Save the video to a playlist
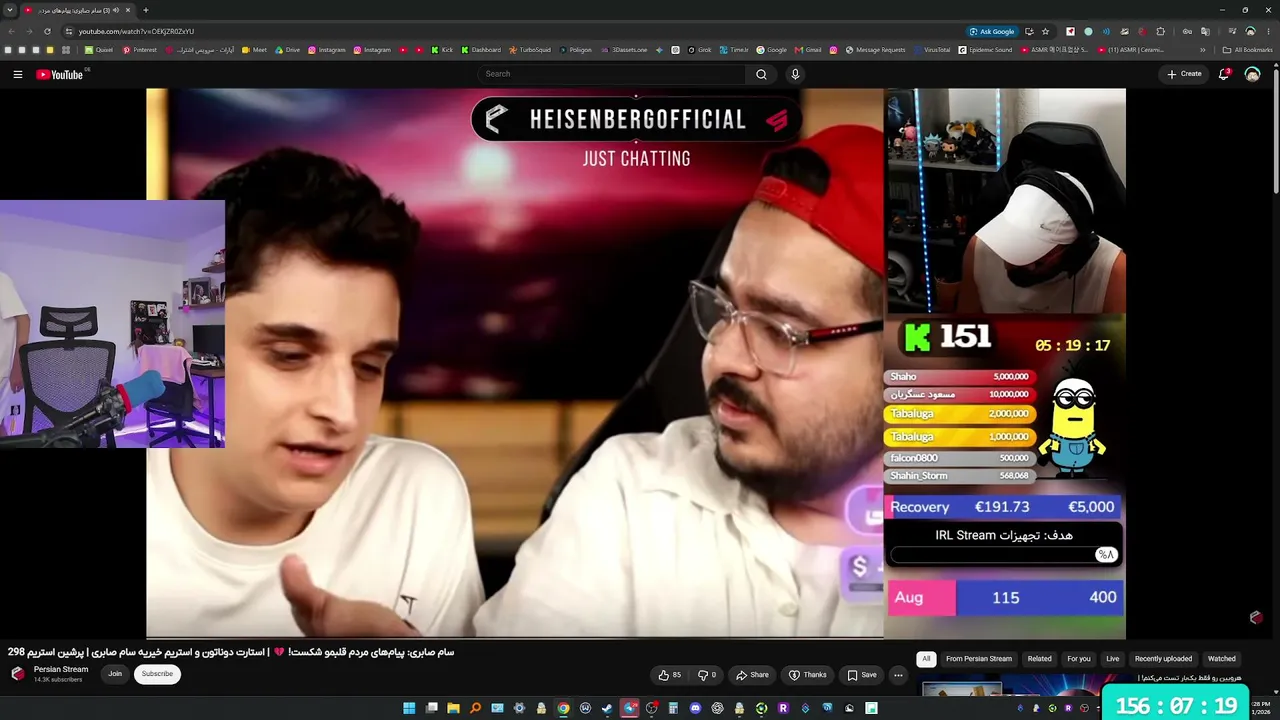The width and height of the screenshot is (1280, 720). (861, 675)
